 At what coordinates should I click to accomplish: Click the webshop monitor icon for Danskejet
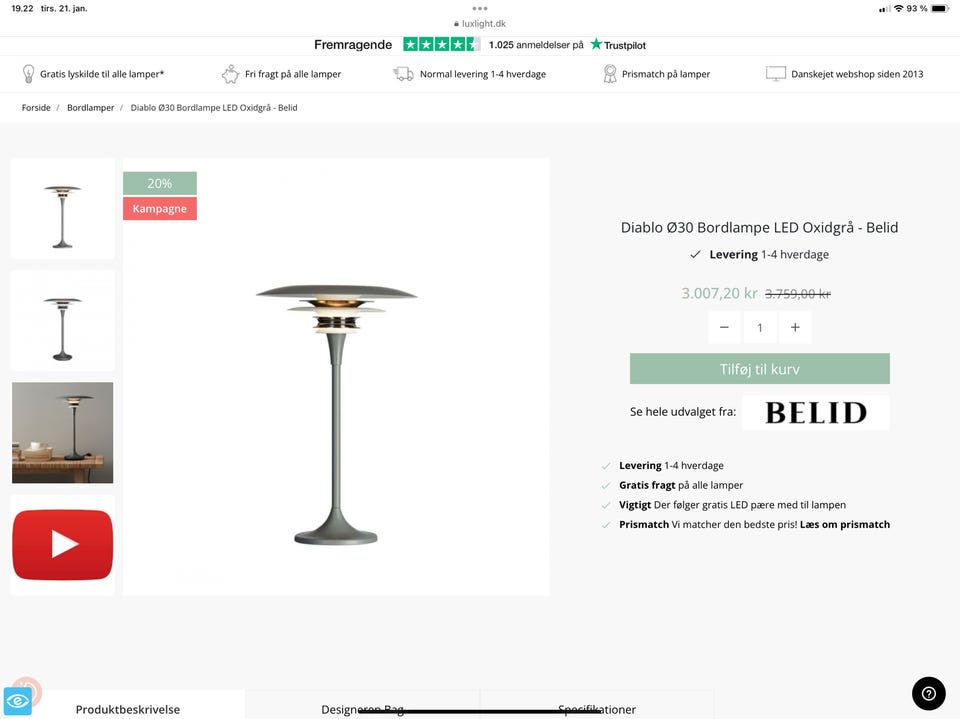776,73
